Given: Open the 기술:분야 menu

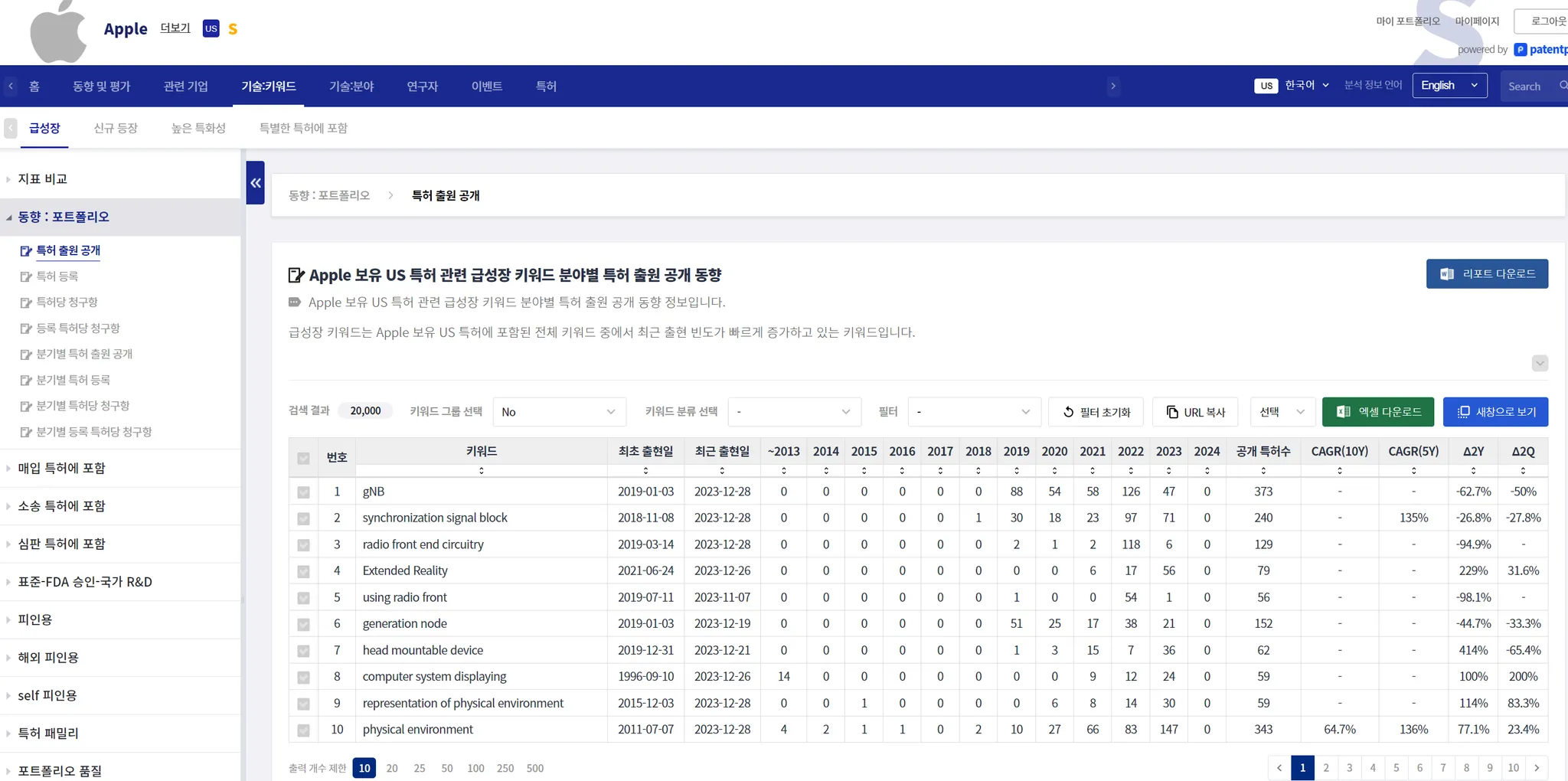Looking at the screenshot, I should pyautogui.click(x=351, y=86).
